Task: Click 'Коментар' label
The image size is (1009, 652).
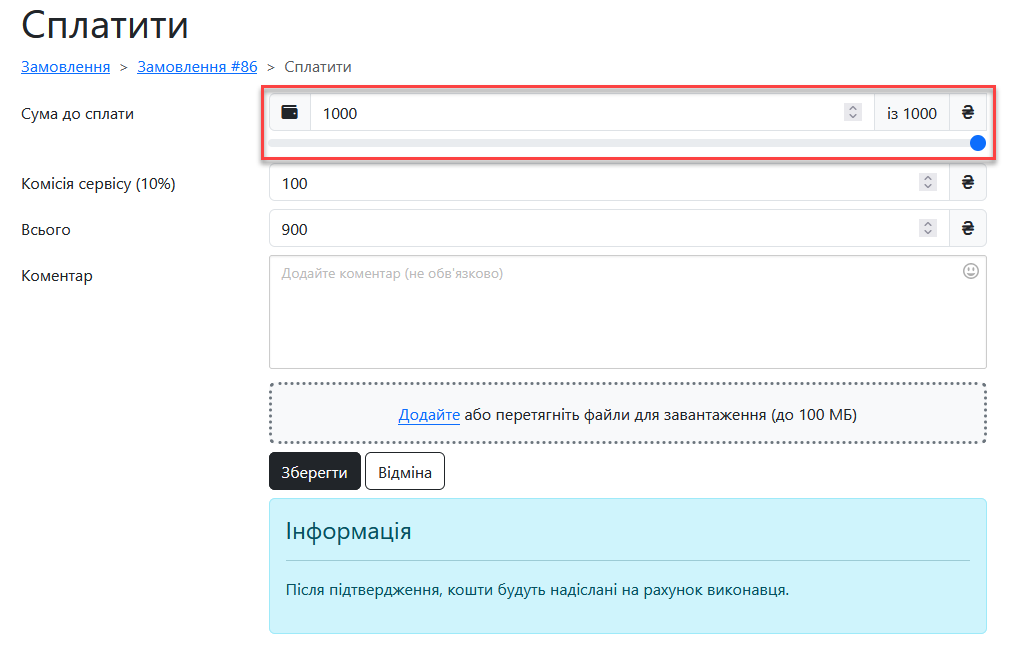Action: click(x=57, y=276)
